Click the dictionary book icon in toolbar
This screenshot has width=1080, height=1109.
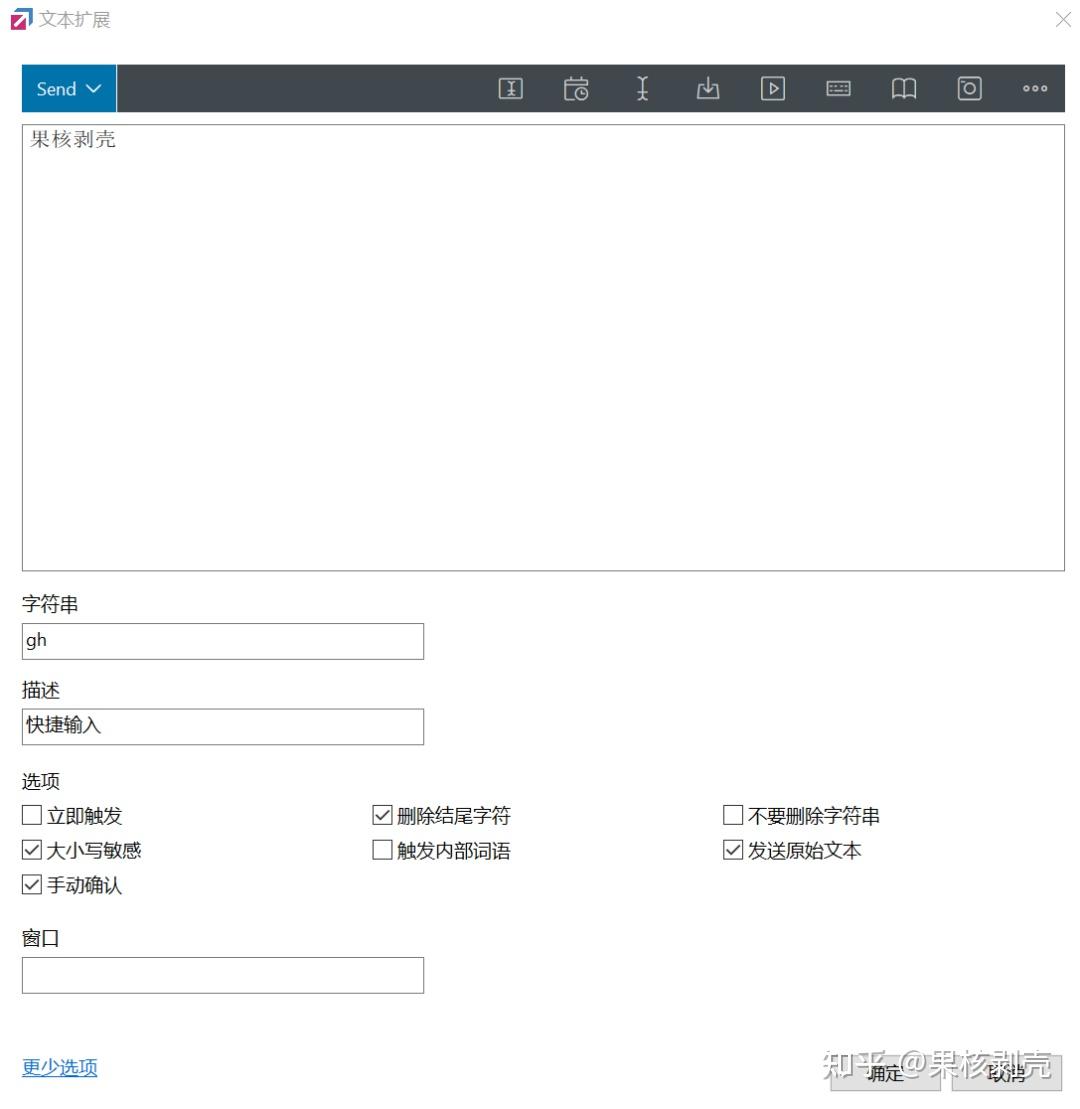click(x=903, y=88)
